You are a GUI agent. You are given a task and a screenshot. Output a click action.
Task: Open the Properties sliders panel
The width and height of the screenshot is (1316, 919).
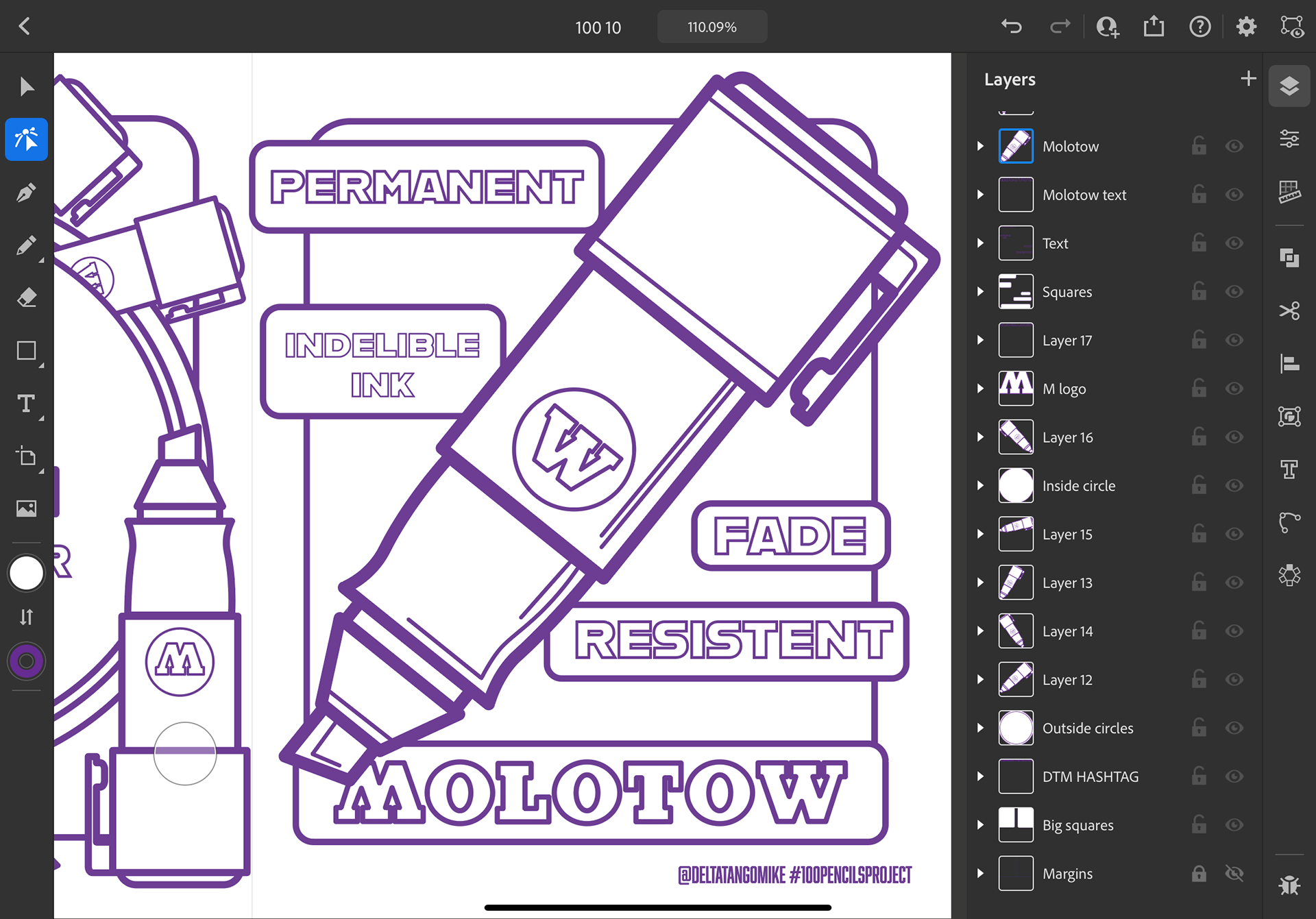(1289, 139)
